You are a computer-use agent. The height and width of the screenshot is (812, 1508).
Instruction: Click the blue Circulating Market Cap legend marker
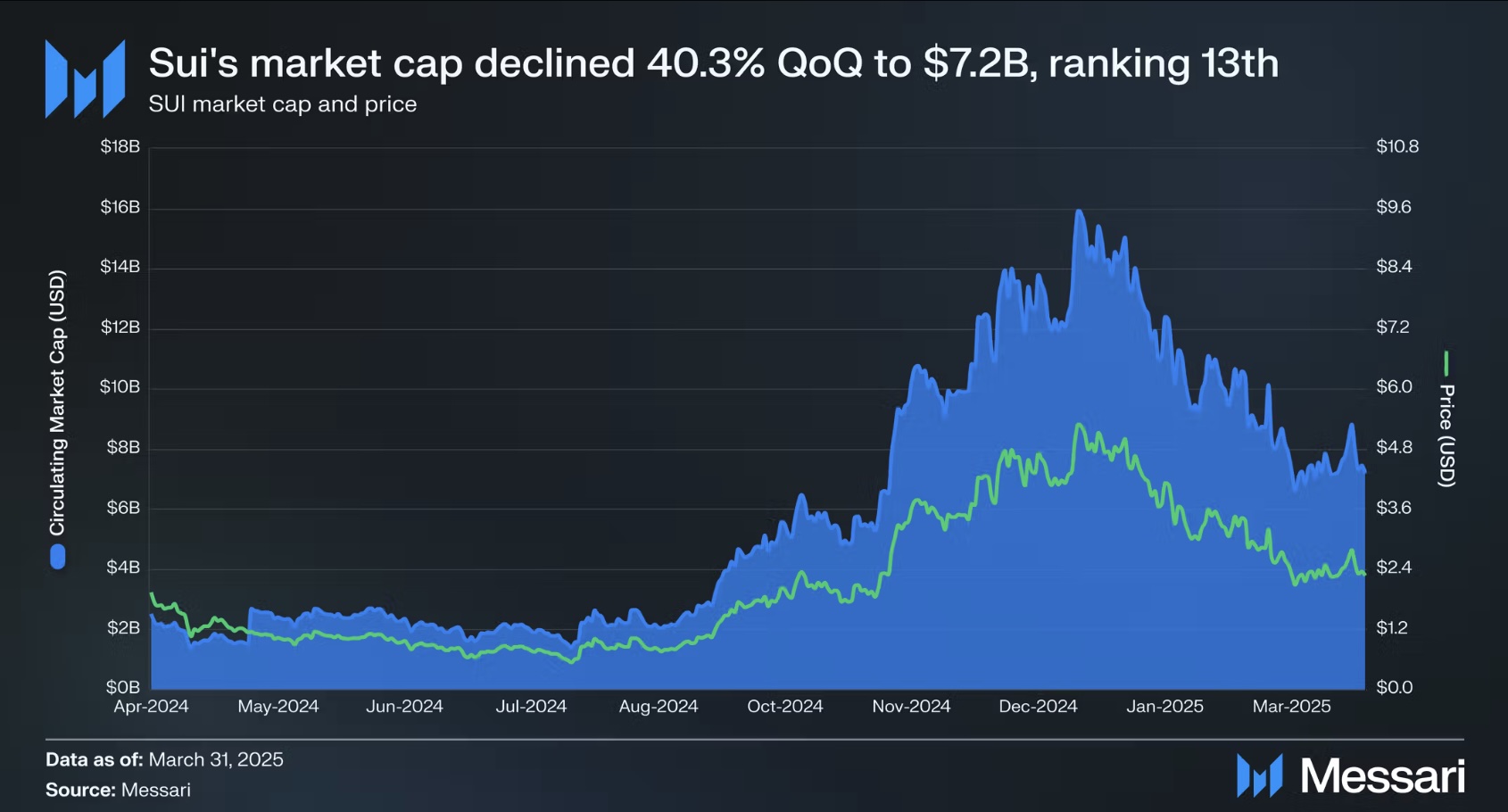(x=58, y=557)
